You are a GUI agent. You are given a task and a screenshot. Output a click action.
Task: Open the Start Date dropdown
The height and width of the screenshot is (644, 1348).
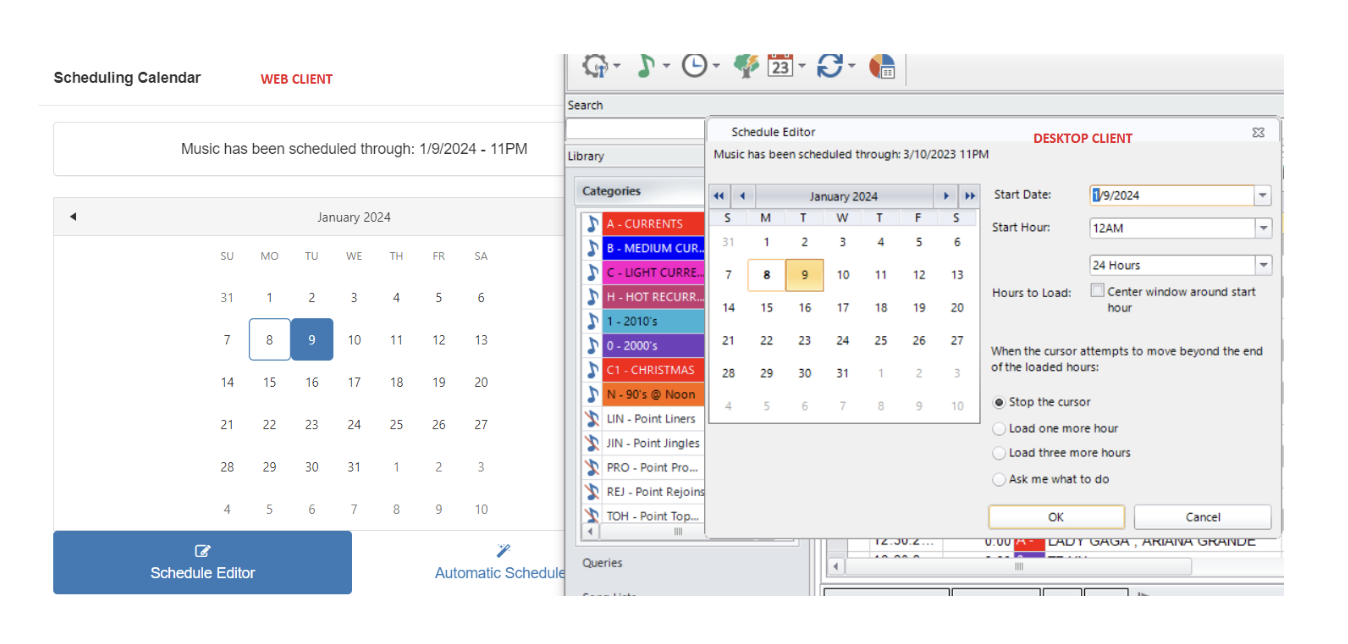click(1262, 194)
